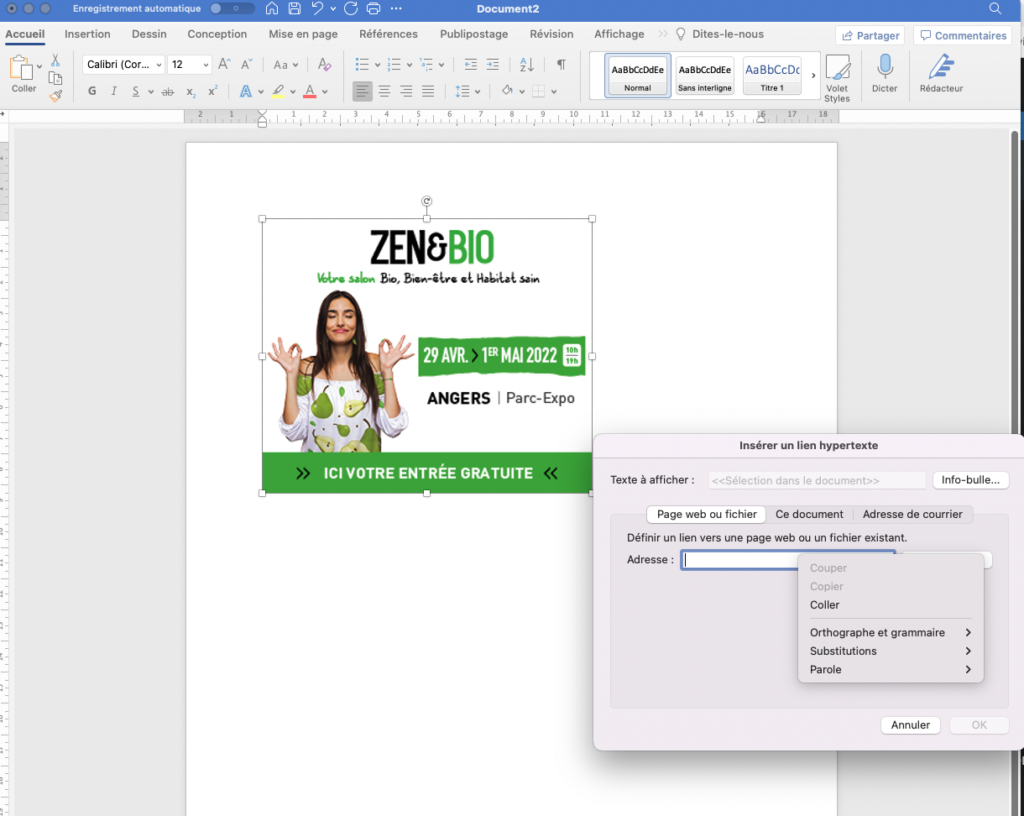Toggle subscript formatting
This screenshot has width=1024, height=816.
tap(190, 92)
